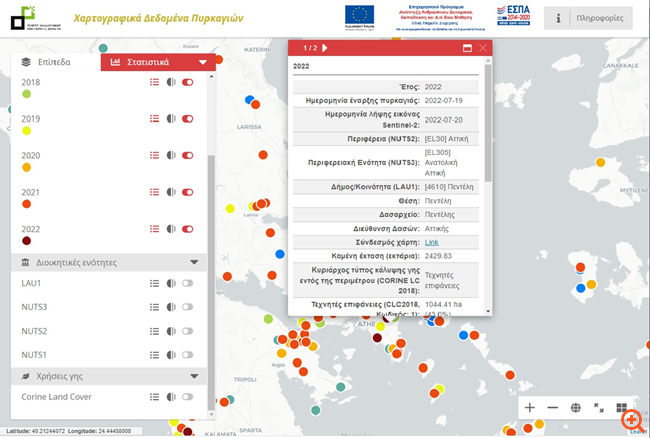Adjust opacity icon for NUTS2 layer

(171, 331)
